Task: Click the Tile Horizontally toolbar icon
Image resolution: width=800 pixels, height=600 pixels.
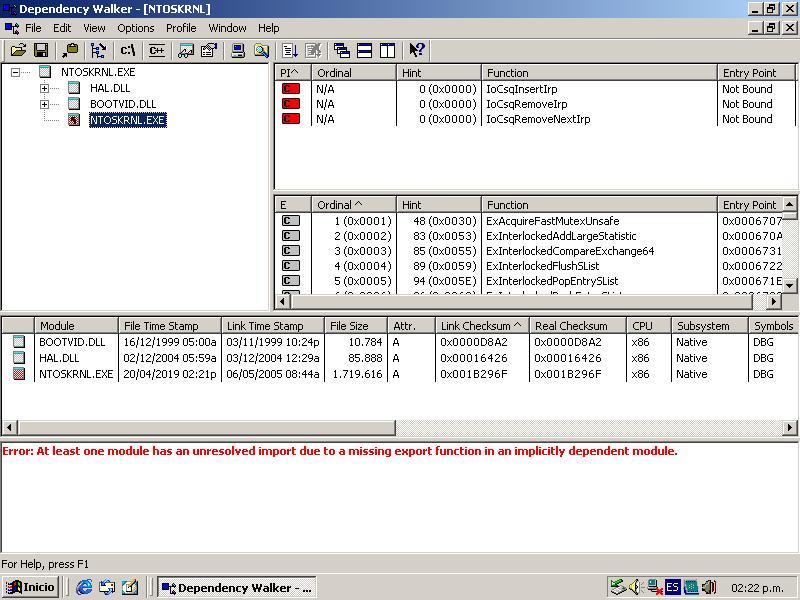Action: tap(364, 50)
